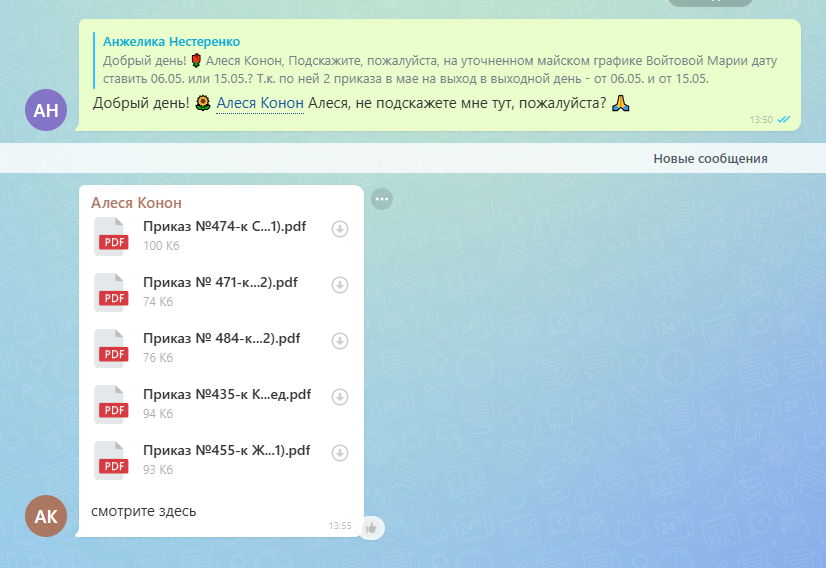Click the read double-check marks
This screenshot has height=568, width=826.
[784, 120]
